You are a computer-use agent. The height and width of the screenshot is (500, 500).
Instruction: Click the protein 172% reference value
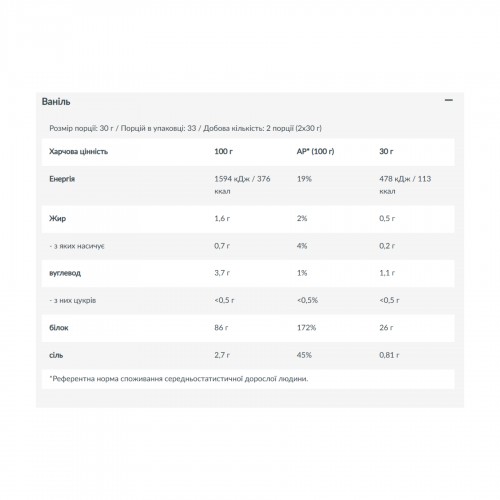(x=306, y=328)
